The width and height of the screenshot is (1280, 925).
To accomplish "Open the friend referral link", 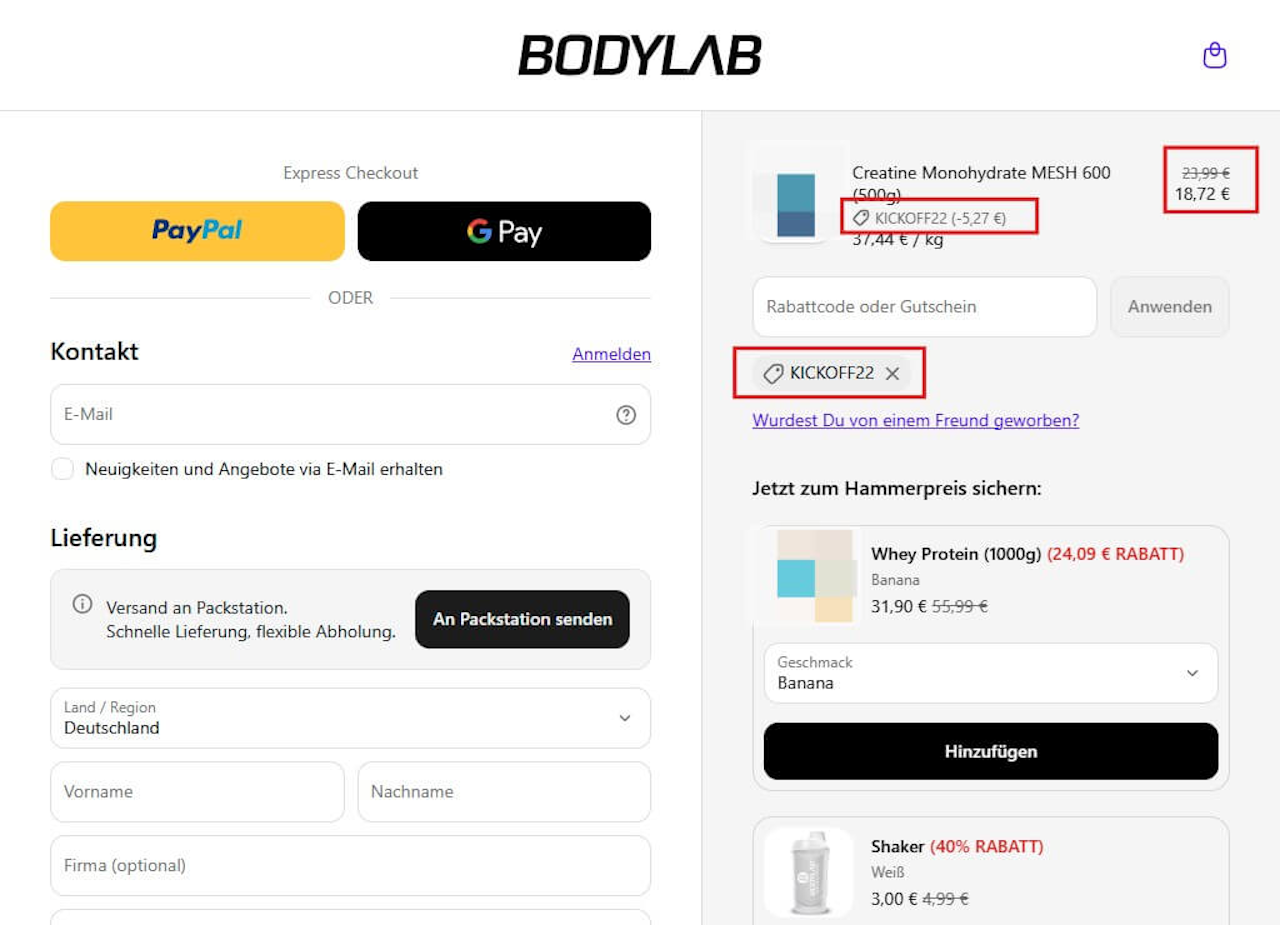I will (916, 420).
